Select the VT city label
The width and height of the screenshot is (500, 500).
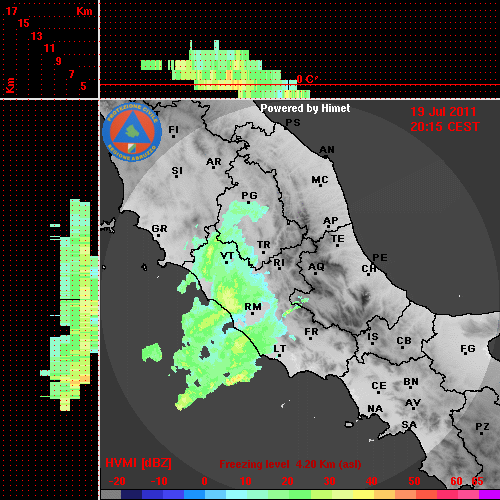point(227,256)
